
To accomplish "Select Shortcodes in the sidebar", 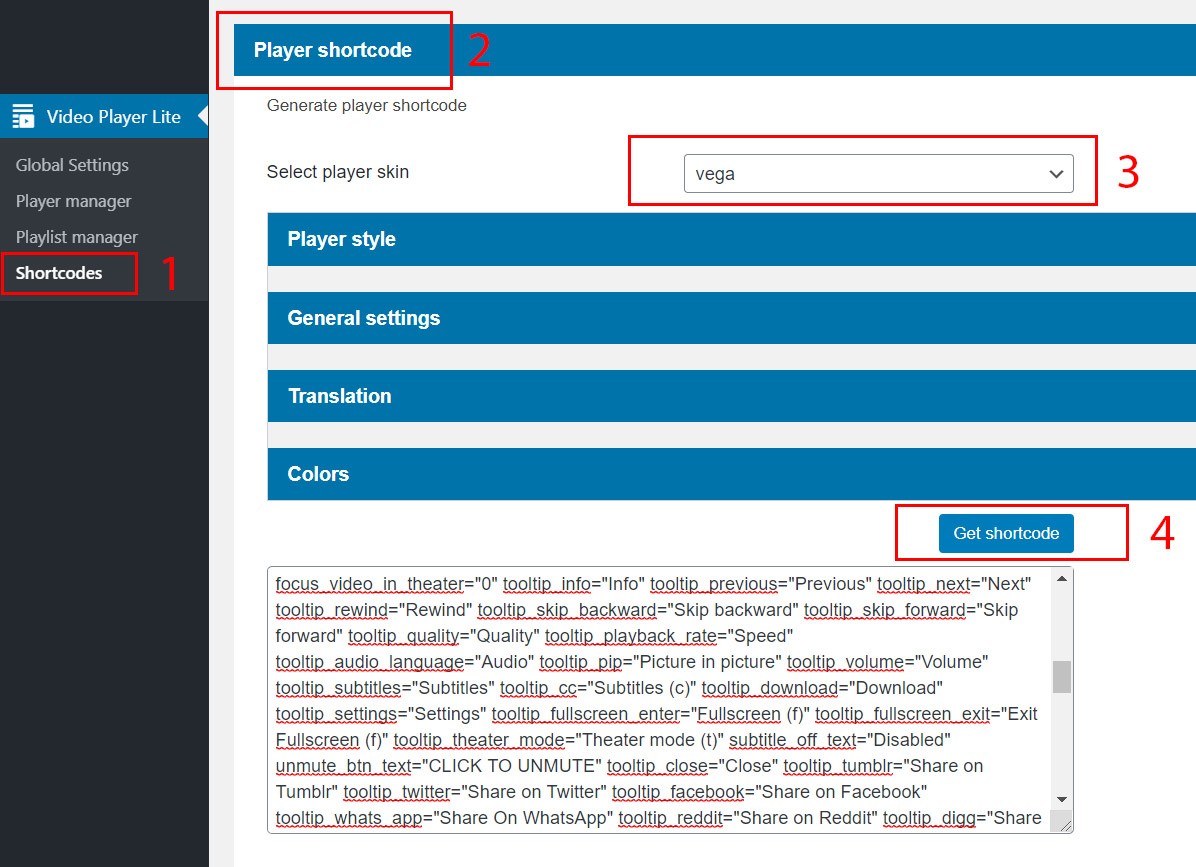I will tap(59, 273).
